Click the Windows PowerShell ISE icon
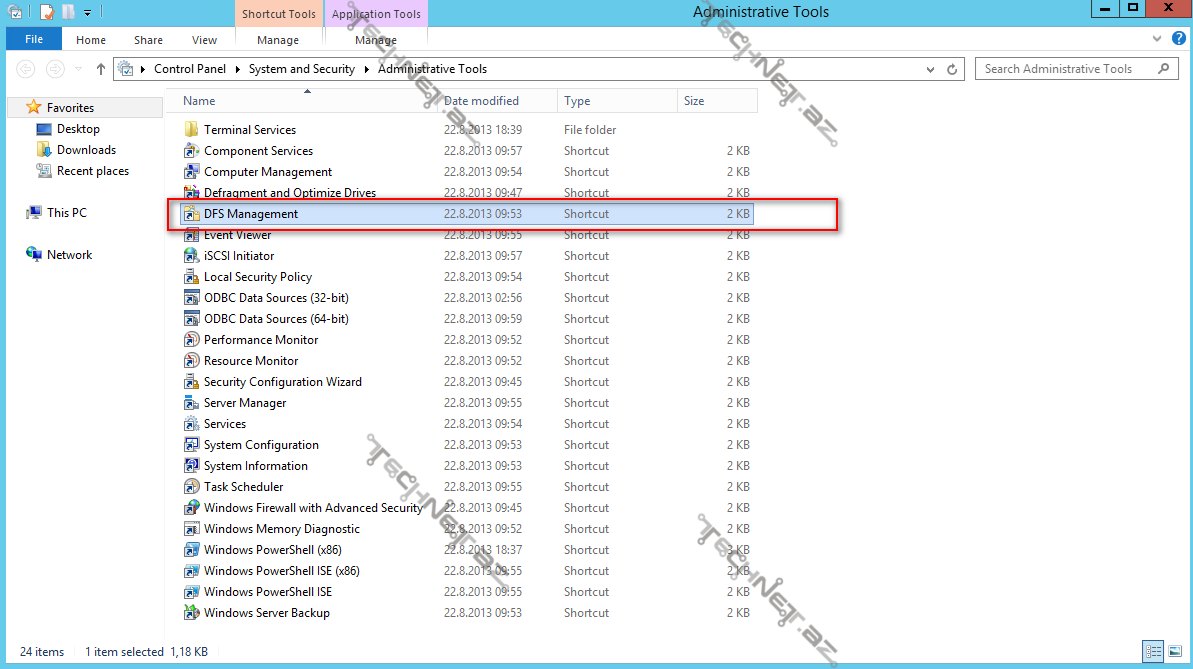The width and height of the screenshot is (1193, 669). coord(192,592)
